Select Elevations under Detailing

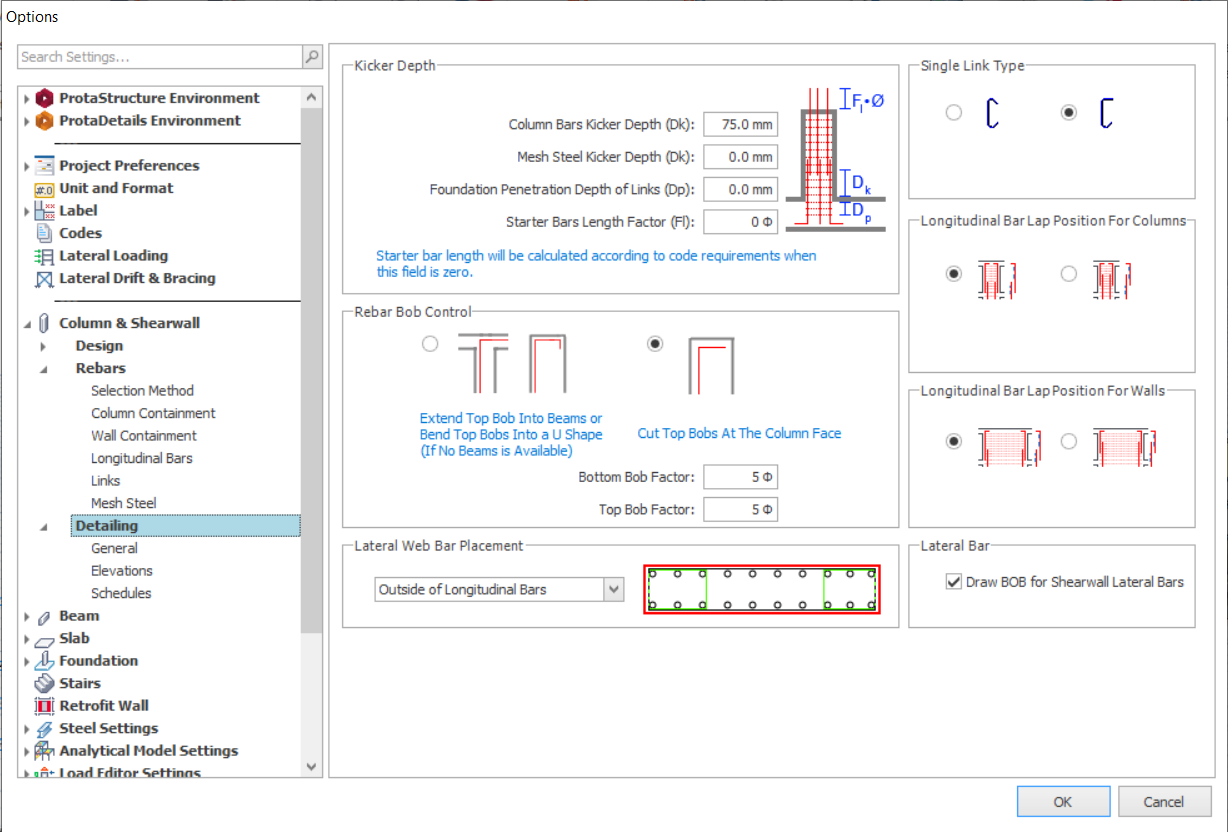point(121,571)
